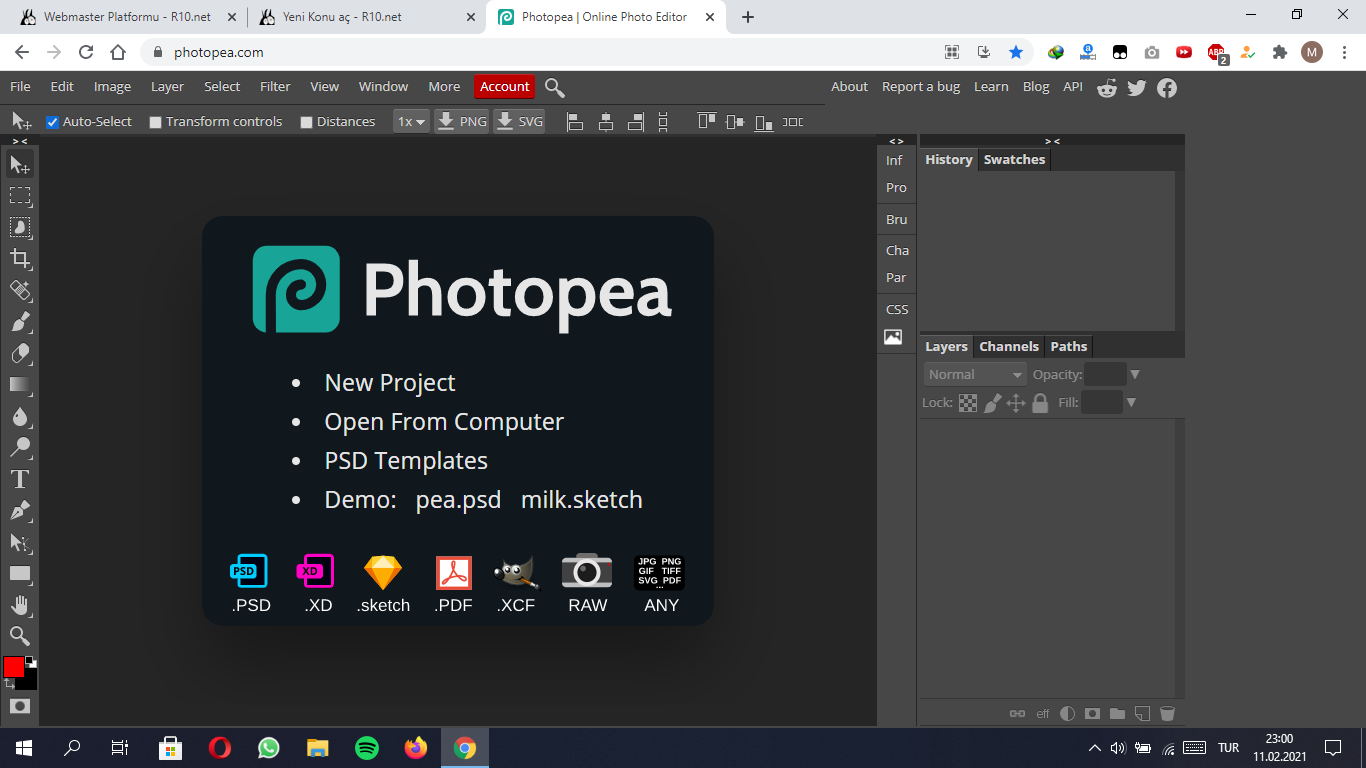This screenshot has height=768, width=1366.
Task: Activate the Hand tool
Action: (x=20, y=605)
